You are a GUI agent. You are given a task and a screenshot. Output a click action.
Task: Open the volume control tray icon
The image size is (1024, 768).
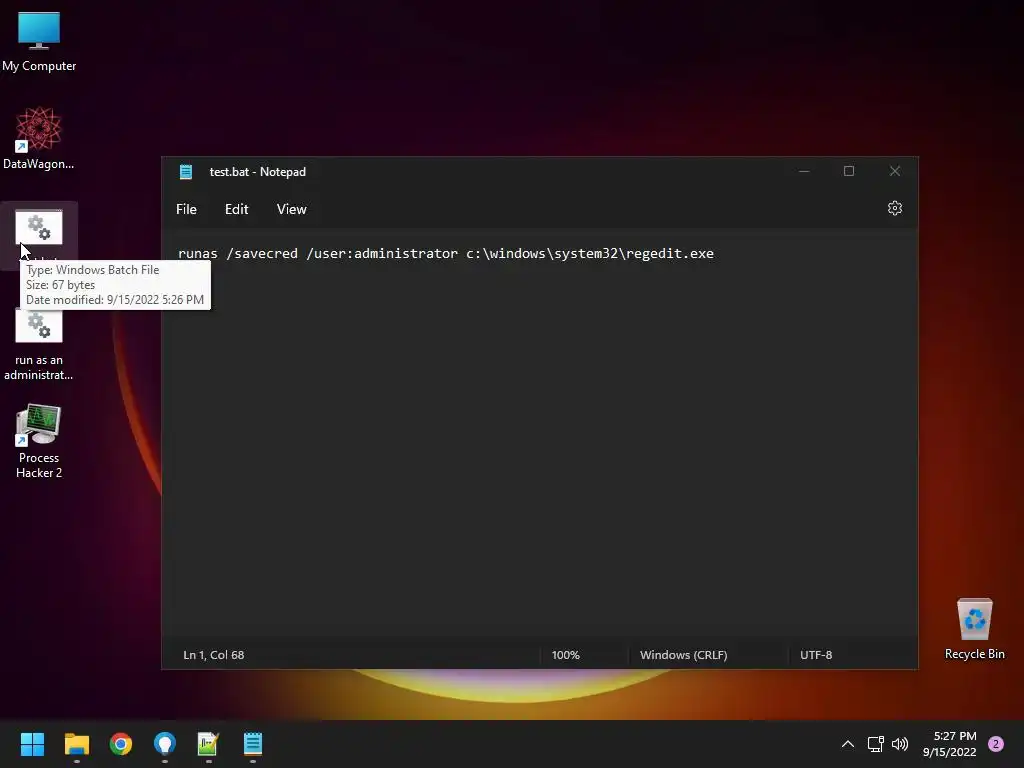point(900,744)
